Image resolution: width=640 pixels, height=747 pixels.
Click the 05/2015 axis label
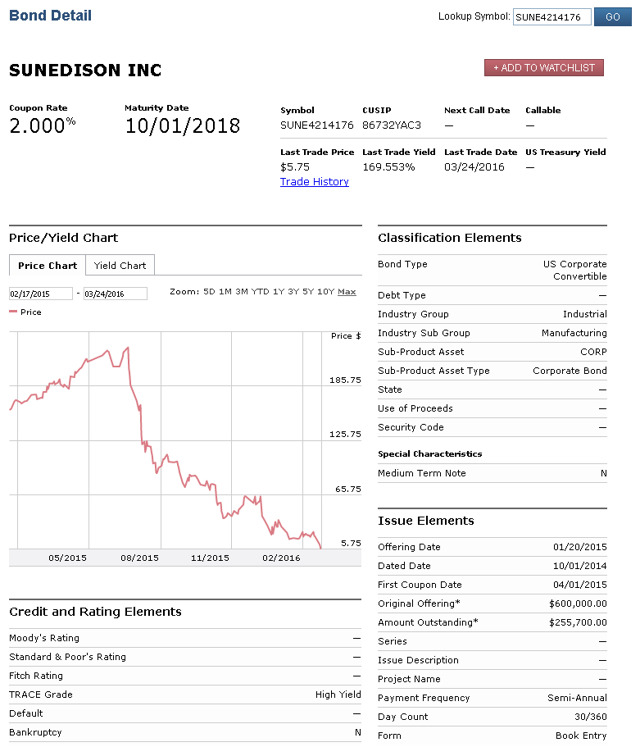(67, 557)
